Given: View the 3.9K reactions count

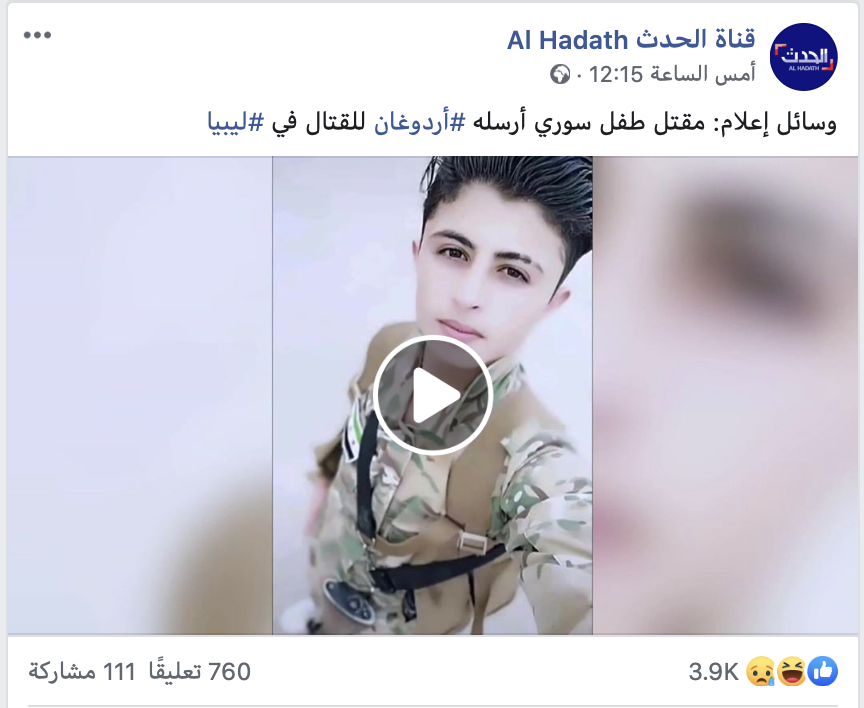Looking at the screenshot, I should 713,672.
